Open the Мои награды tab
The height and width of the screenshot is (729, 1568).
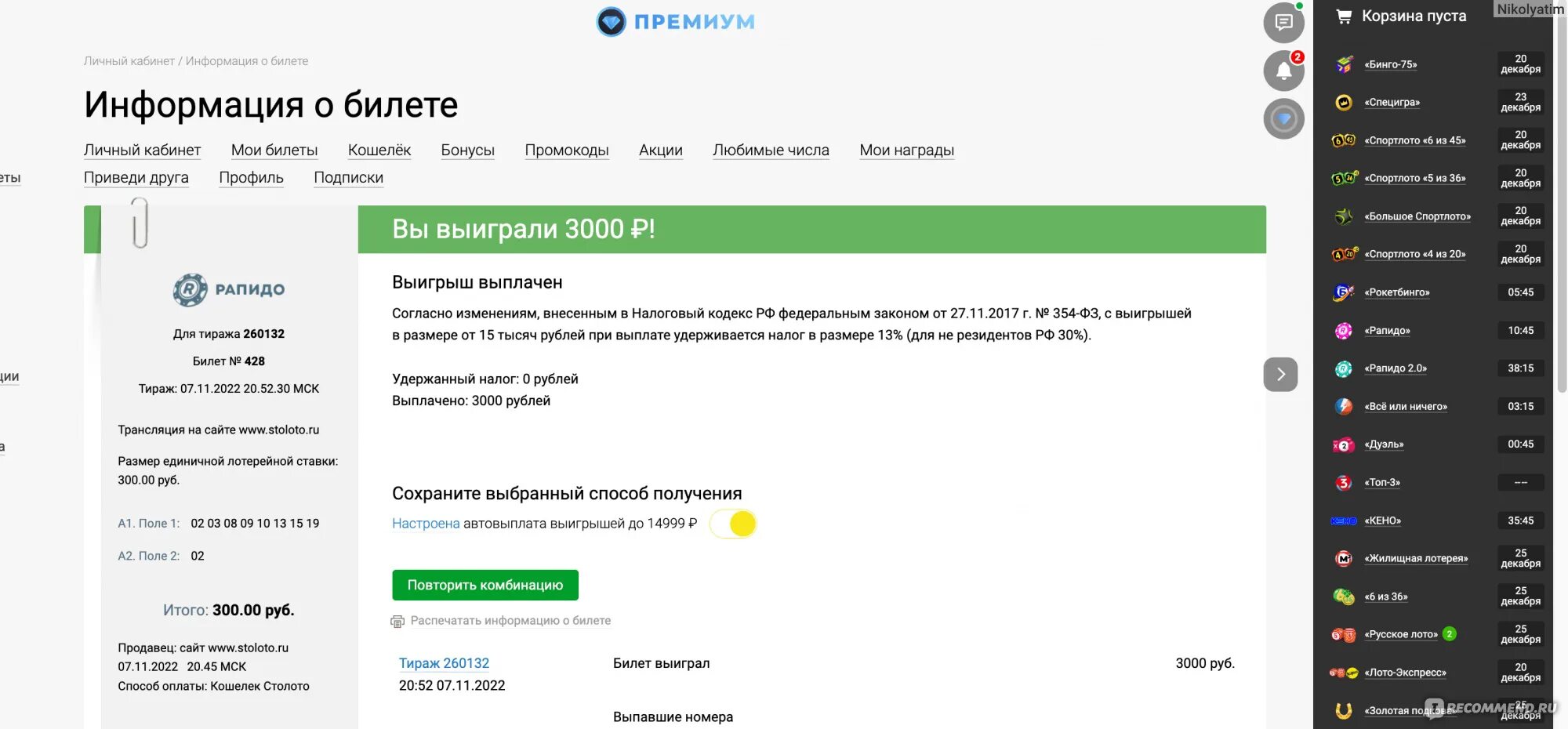point(906,150)
